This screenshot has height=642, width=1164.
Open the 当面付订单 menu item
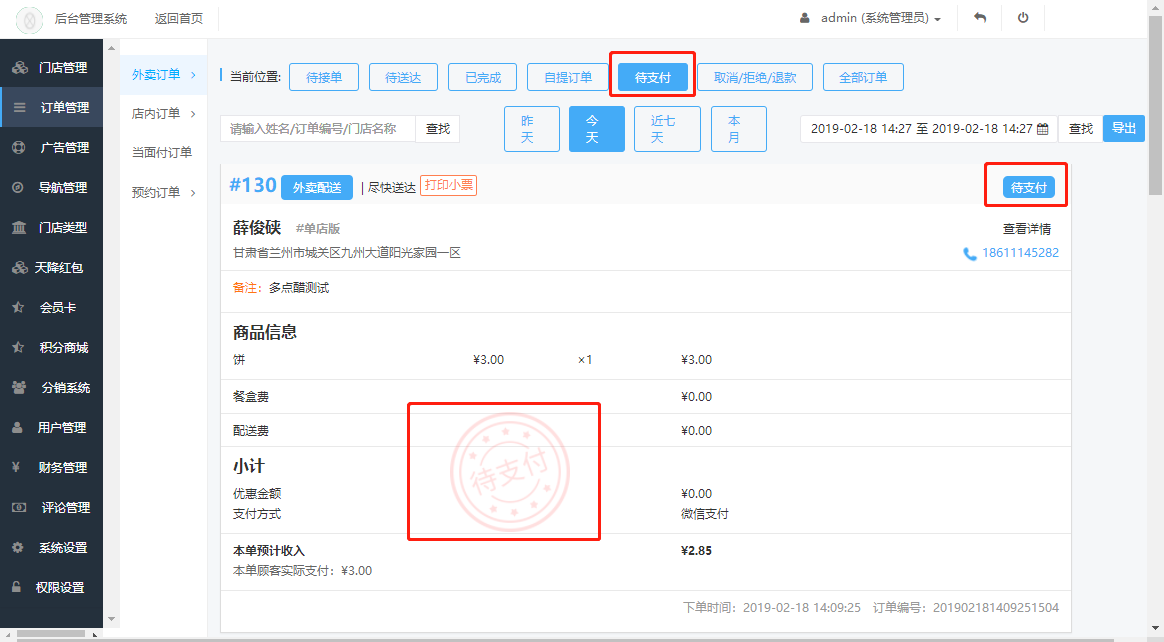click(x=162, y=152)
